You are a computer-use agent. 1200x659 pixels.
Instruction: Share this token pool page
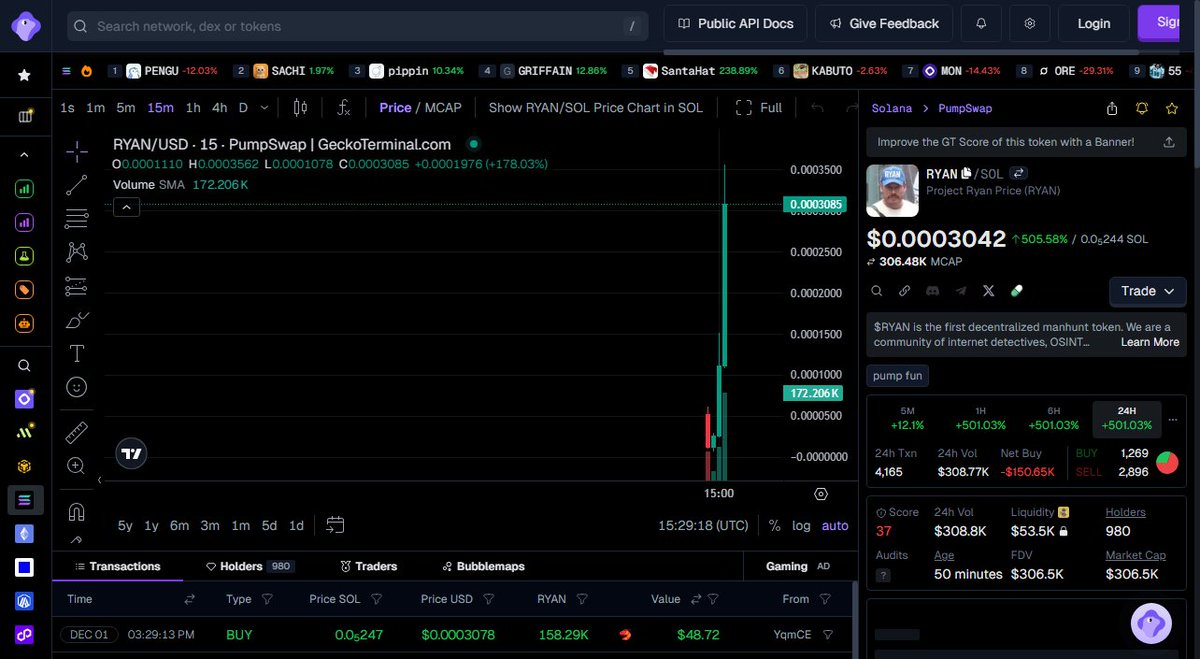tap(1112, 108)
